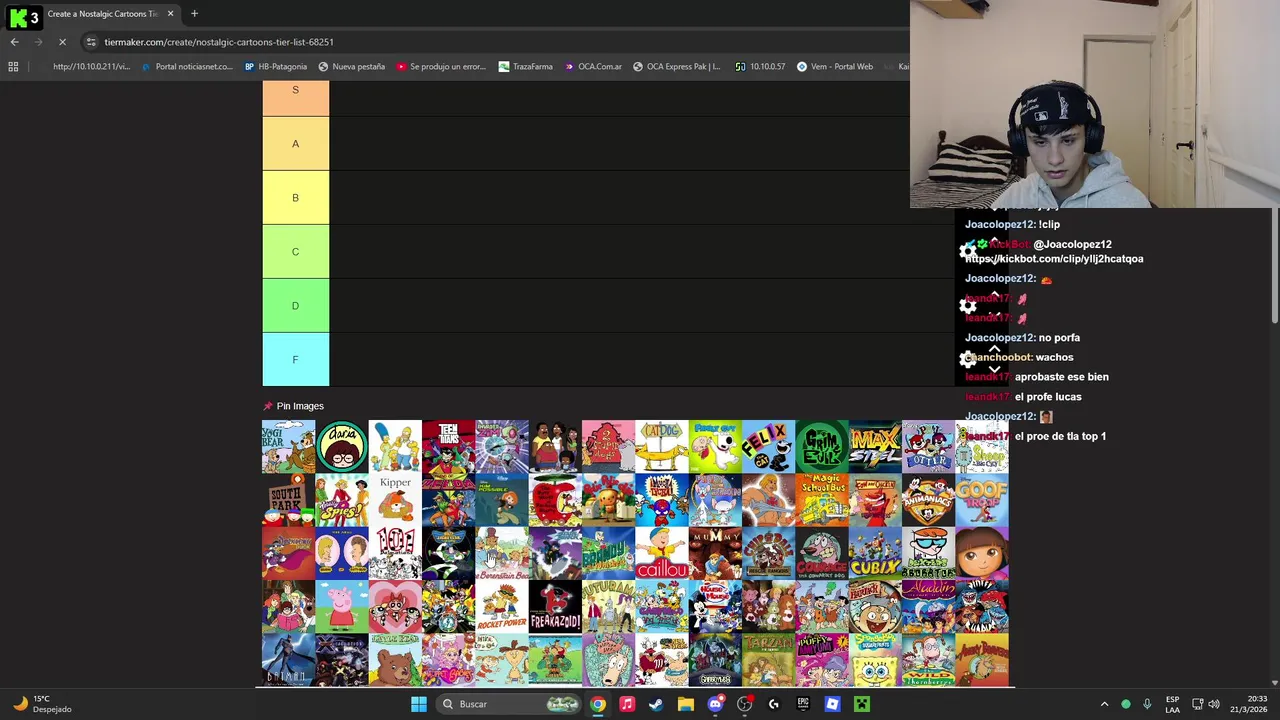Click the orange S tier label
This screenshot has width=1280, height=720.
coord(295,99)
